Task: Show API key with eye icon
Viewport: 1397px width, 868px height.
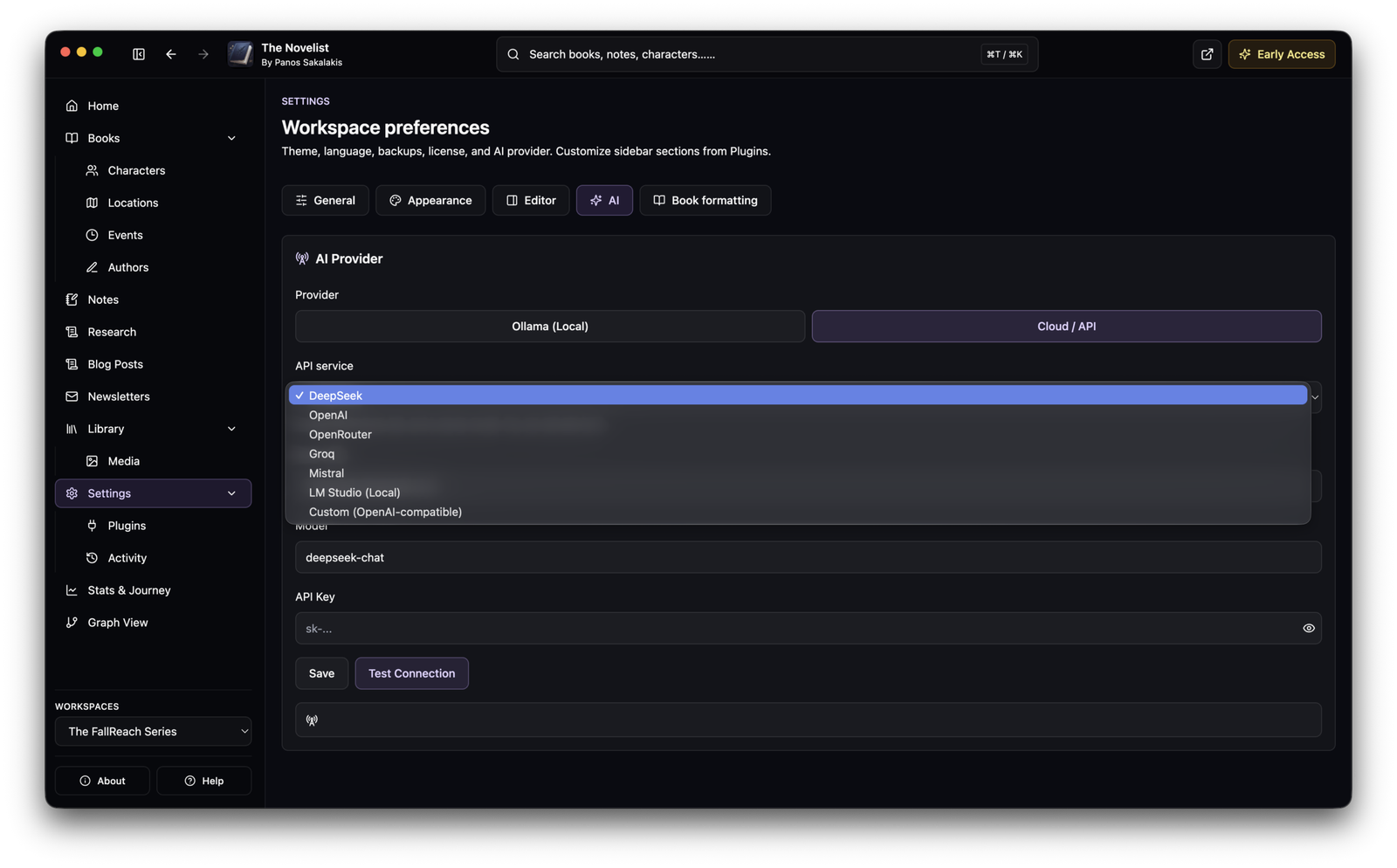Action: click(1308, 629)
